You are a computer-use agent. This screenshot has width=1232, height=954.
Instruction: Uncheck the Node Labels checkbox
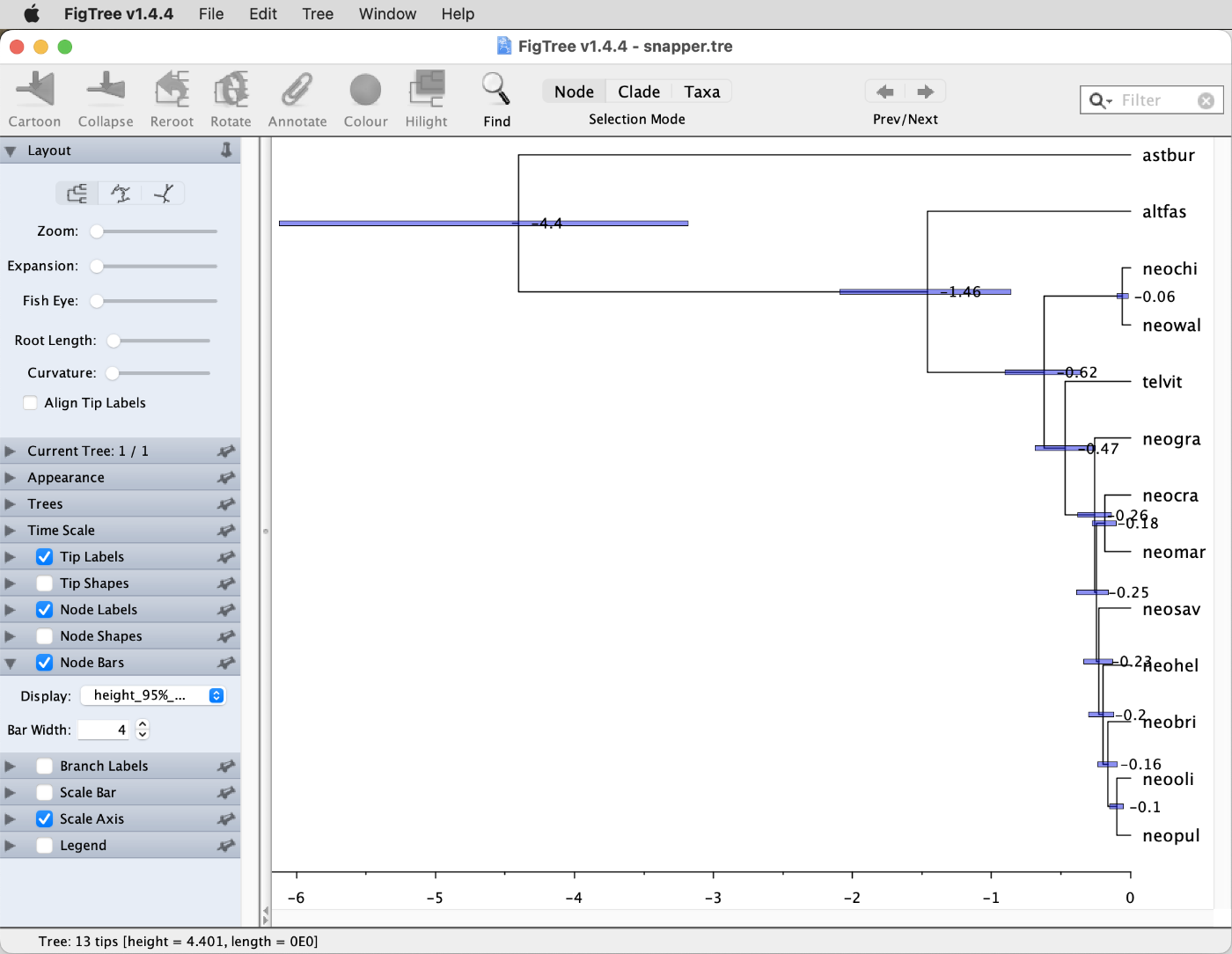coord(44,610)
